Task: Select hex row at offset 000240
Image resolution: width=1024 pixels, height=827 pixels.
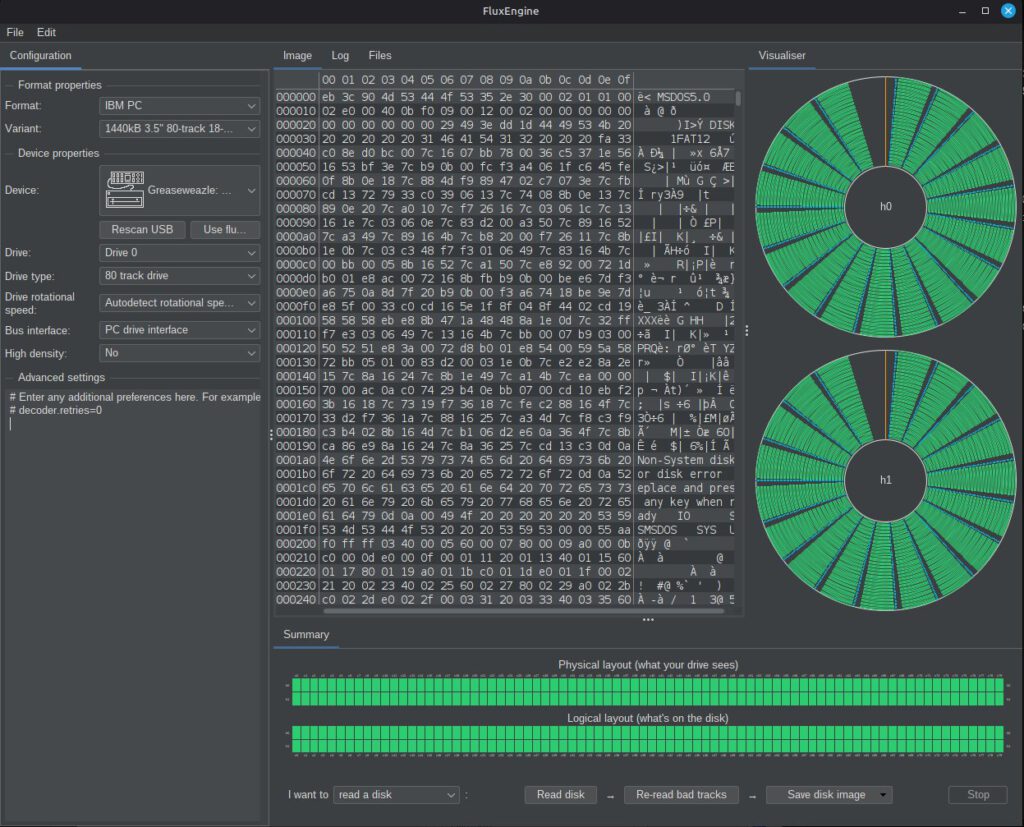Action: pos(505,600)
